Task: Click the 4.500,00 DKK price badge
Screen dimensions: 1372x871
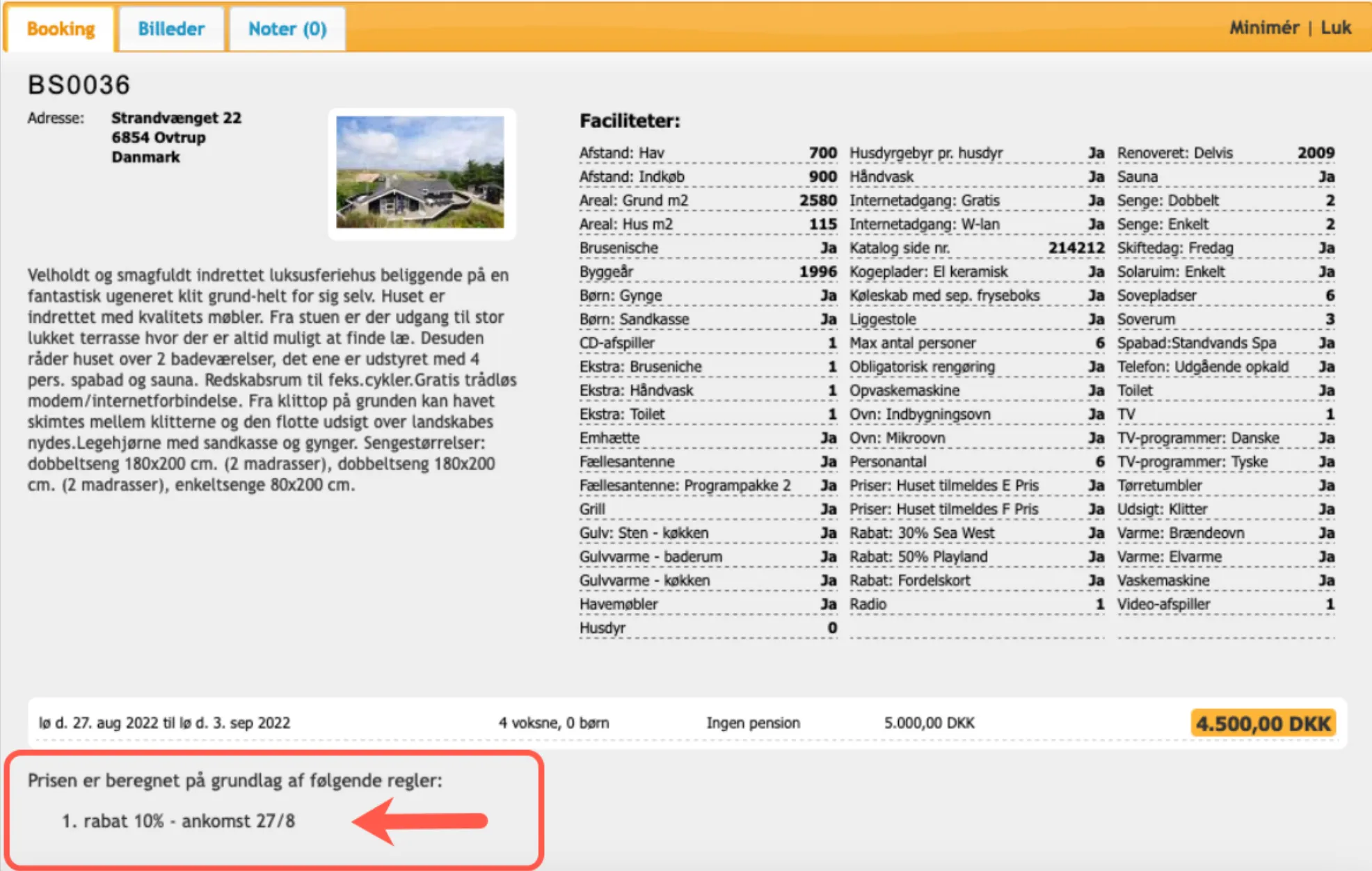Action: click(x=1263, y=724)
